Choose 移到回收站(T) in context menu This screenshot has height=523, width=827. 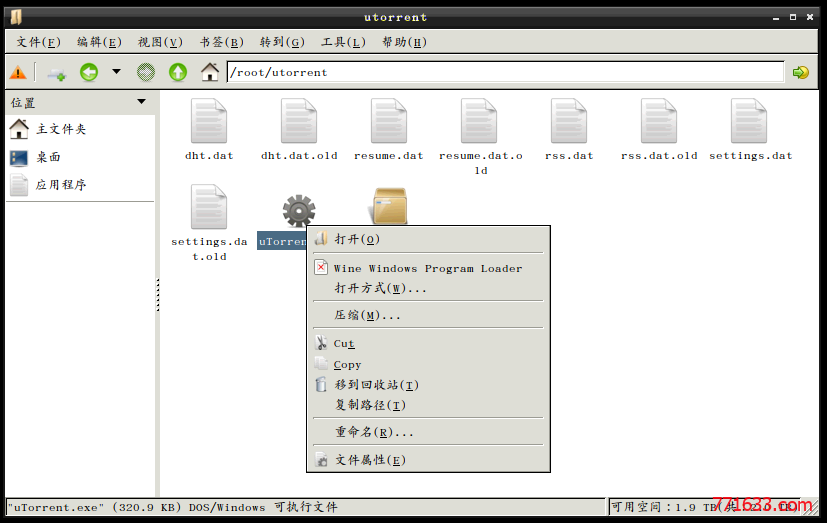click(428, 385)
